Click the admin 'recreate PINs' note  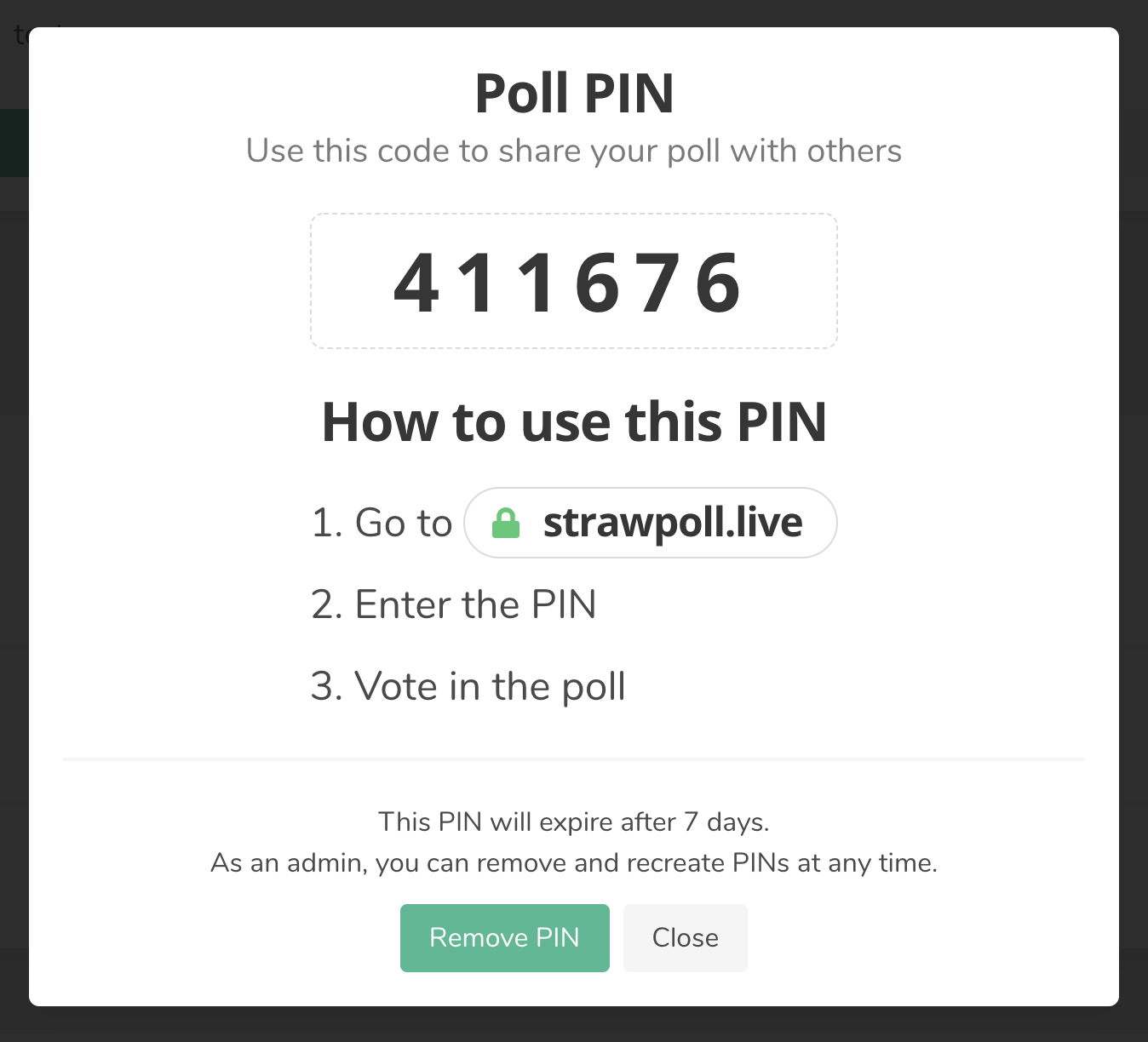pyautogui.click(x=574, y=863)
